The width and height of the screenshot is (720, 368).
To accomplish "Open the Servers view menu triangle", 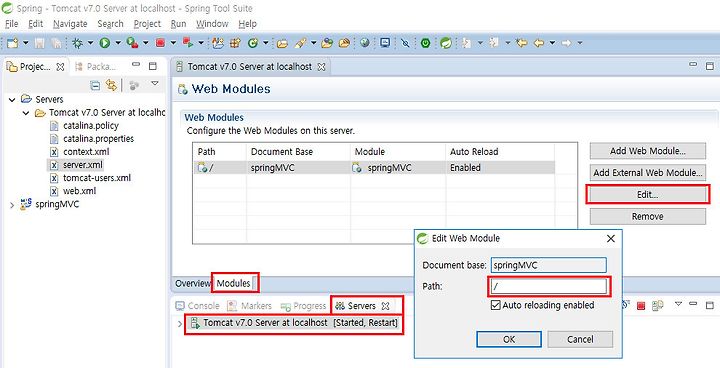I will 678,304.
